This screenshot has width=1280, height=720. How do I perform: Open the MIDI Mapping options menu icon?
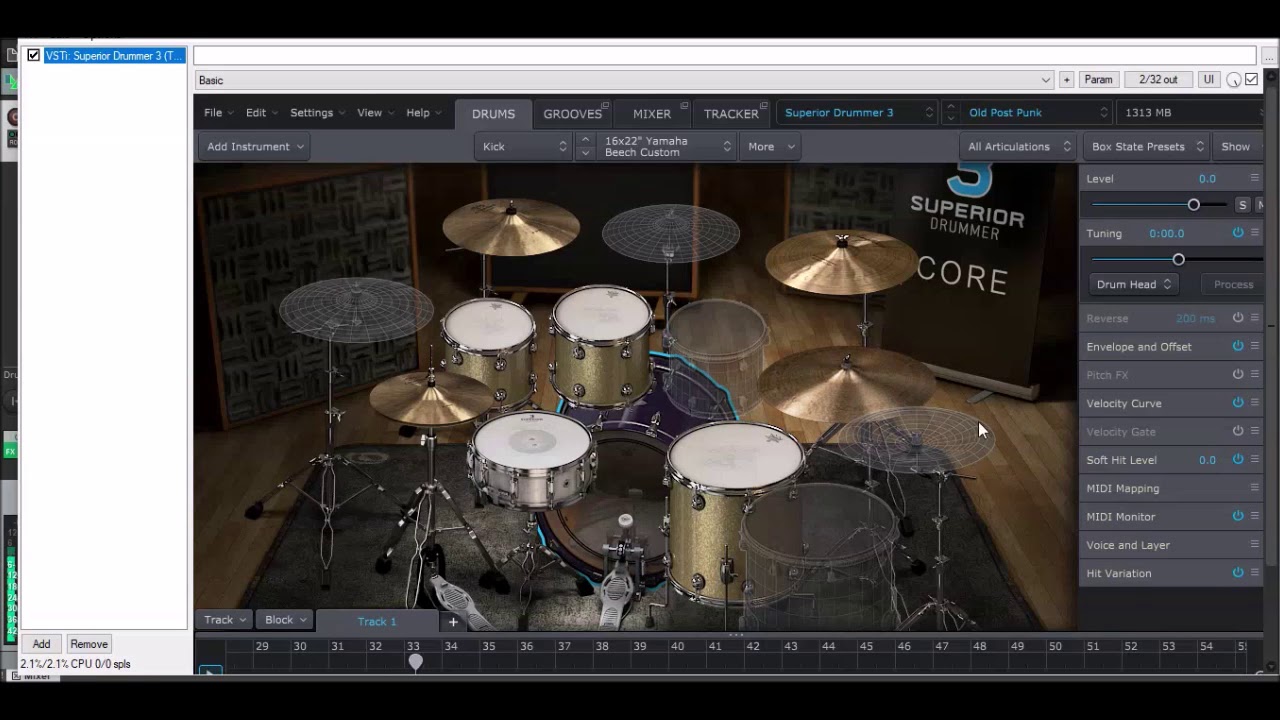(1255, 488)
